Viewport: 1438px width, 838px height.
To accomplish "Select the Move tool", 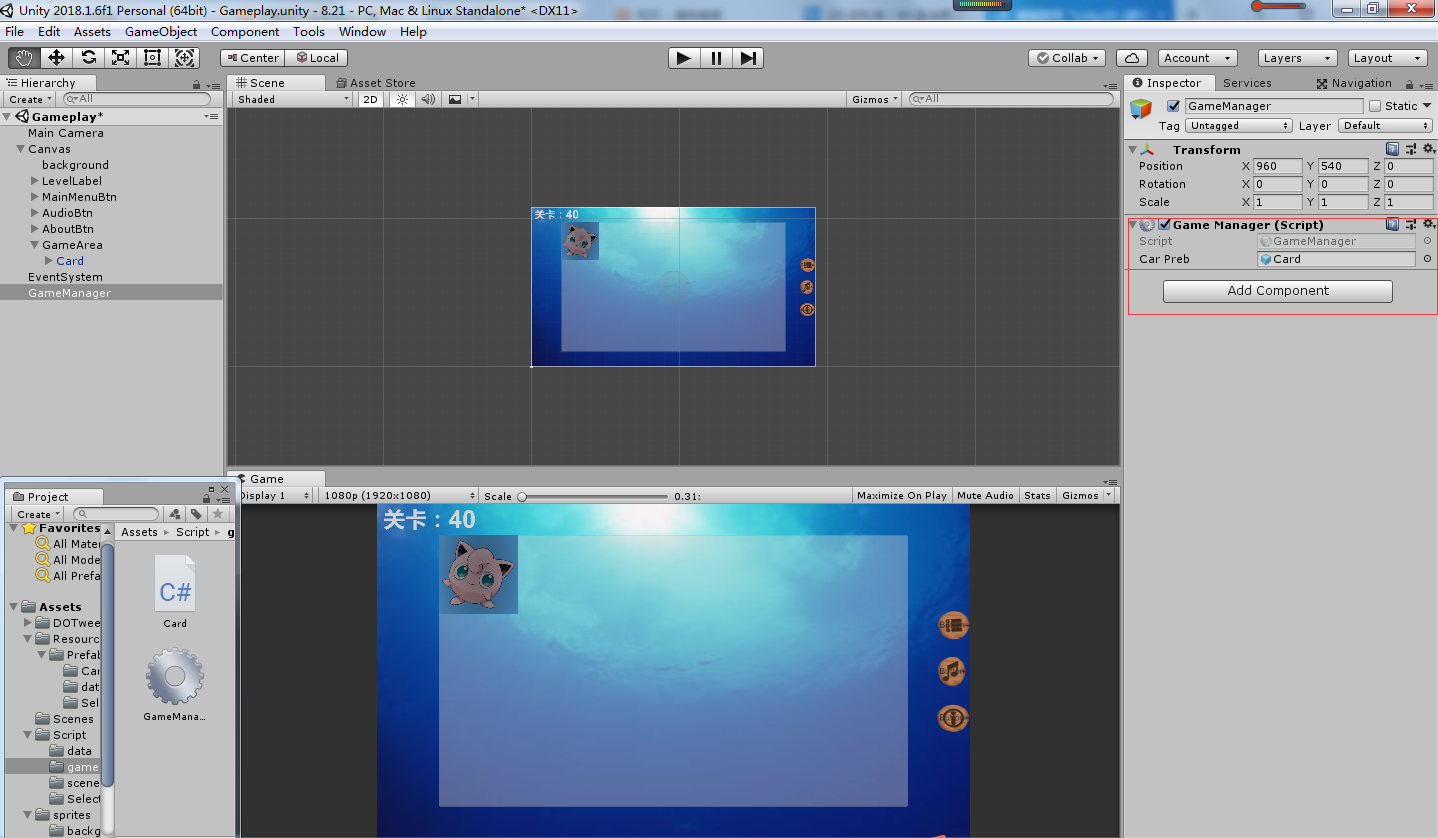I will (x=56, y=58).
